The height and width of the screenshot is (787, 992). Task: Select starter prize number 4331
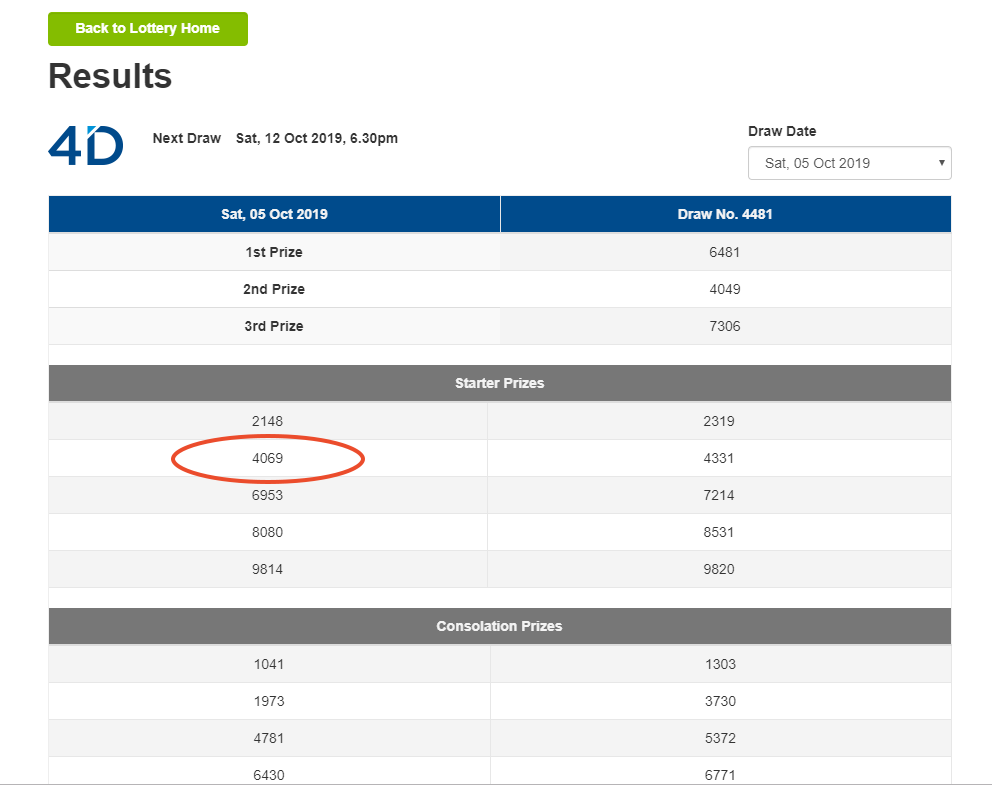coord(719,458)
